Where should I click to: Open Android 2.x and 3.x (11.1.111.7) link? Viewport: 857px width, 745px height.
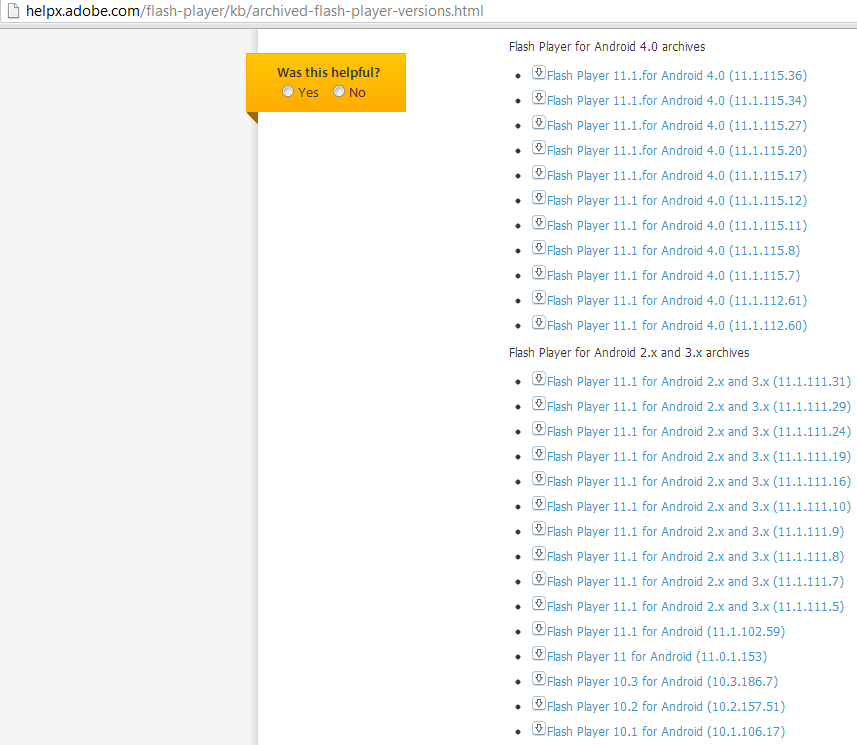[696, 582]
